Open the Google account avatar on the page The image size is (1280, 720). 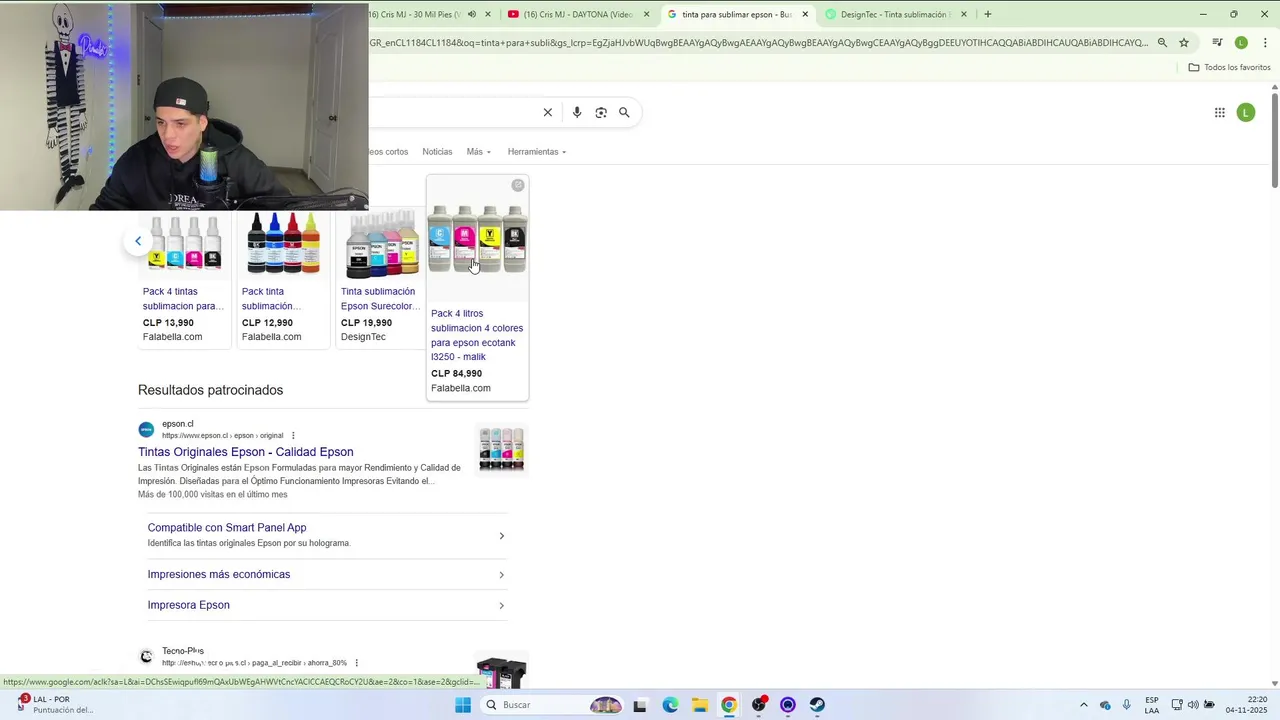pyautogui.click(x=1246, y=113)
